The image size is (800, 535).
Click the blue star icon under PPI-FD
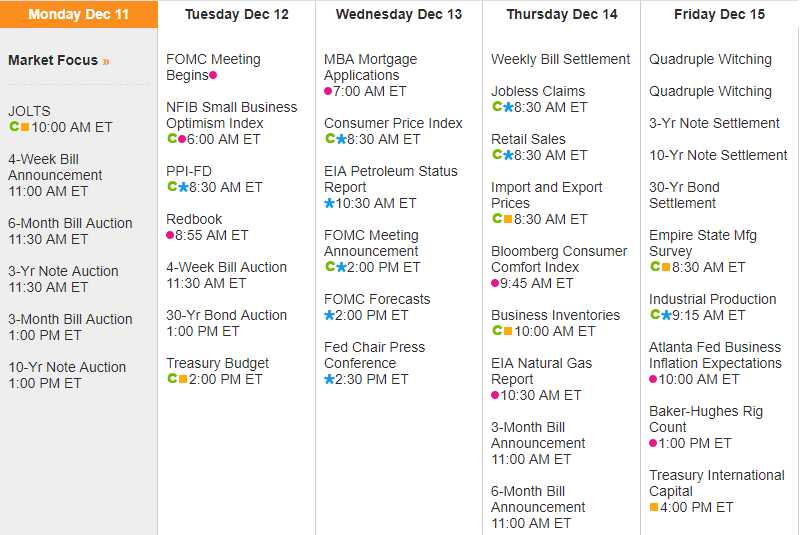click(183, 187)
